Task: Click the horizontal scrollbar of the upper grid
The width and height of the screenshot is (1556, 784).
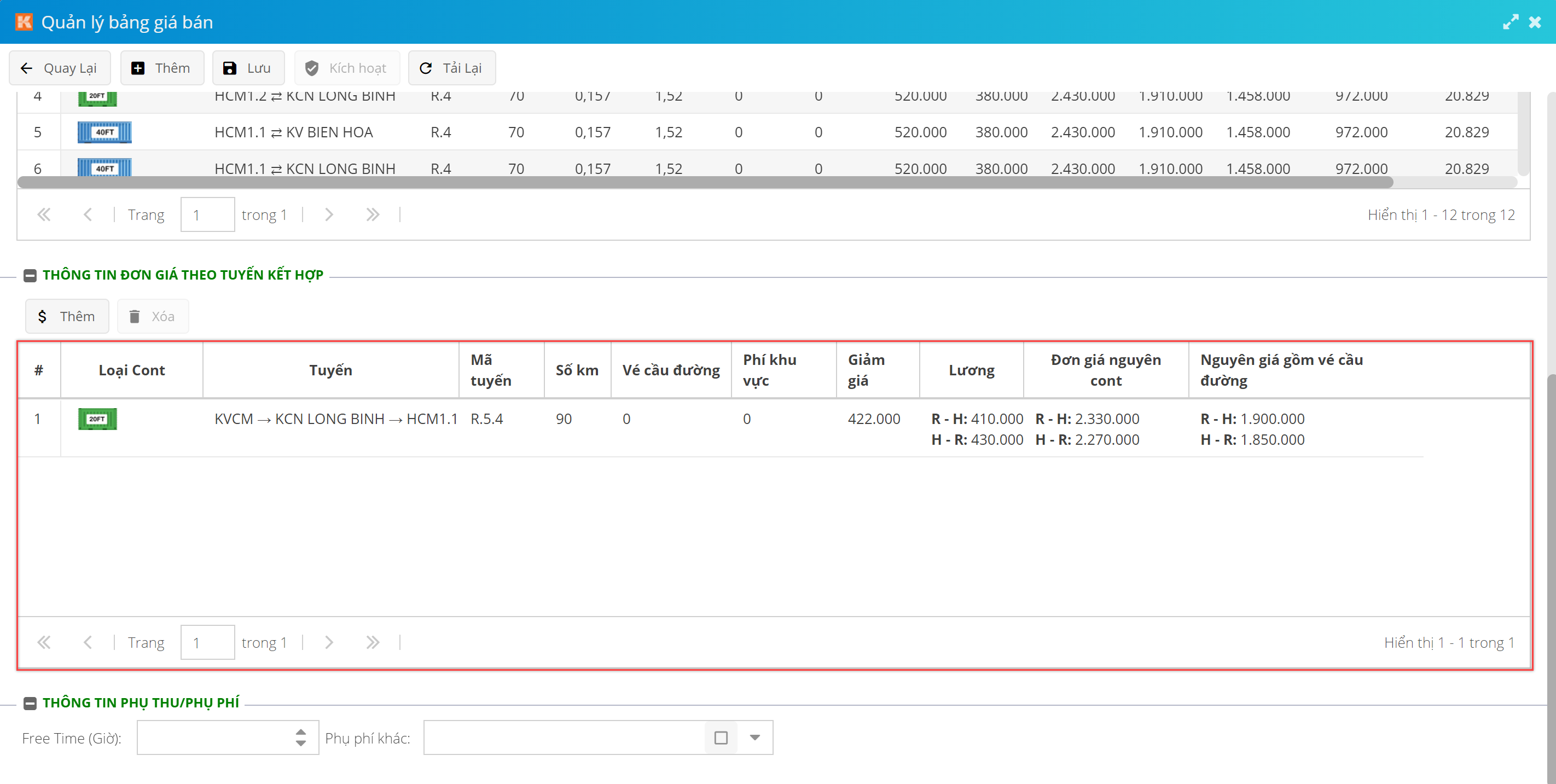Action: click(x=704, y=182)
